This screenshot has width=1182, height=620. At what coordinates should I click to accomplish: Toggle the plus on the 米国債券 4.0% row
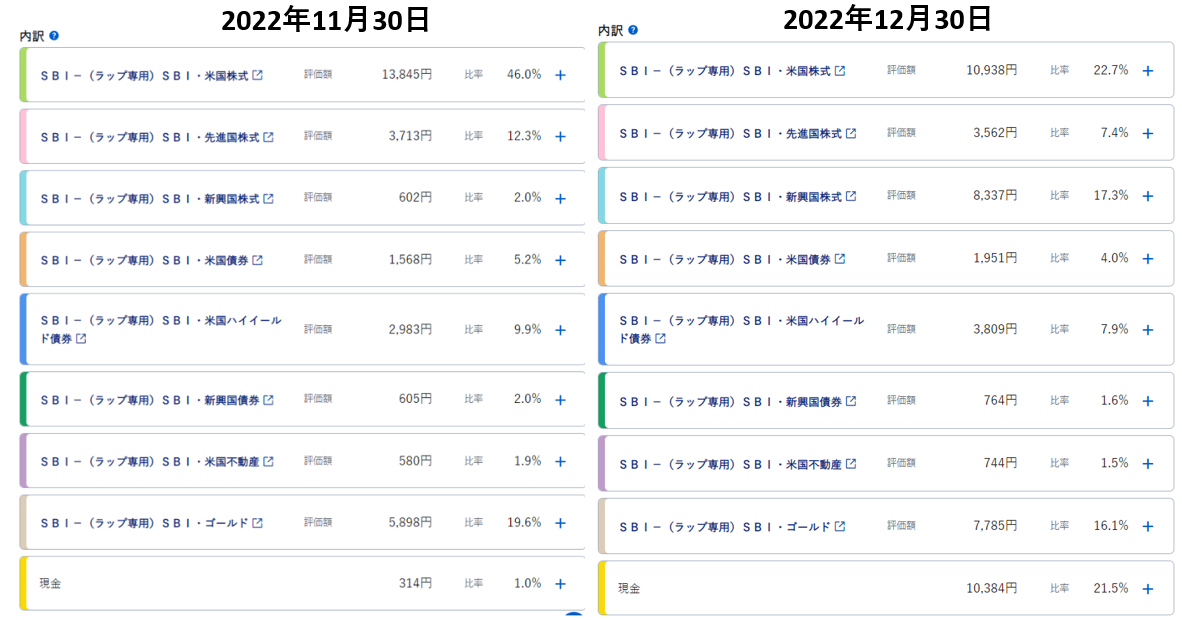pos(1147,259)
